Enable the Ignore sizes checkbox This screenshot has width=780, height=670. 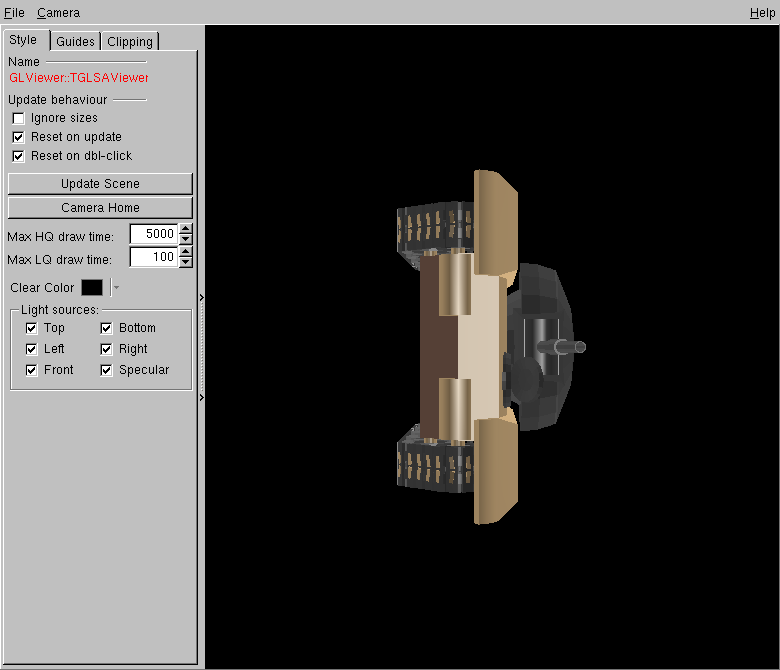click(x=18, y=118)
